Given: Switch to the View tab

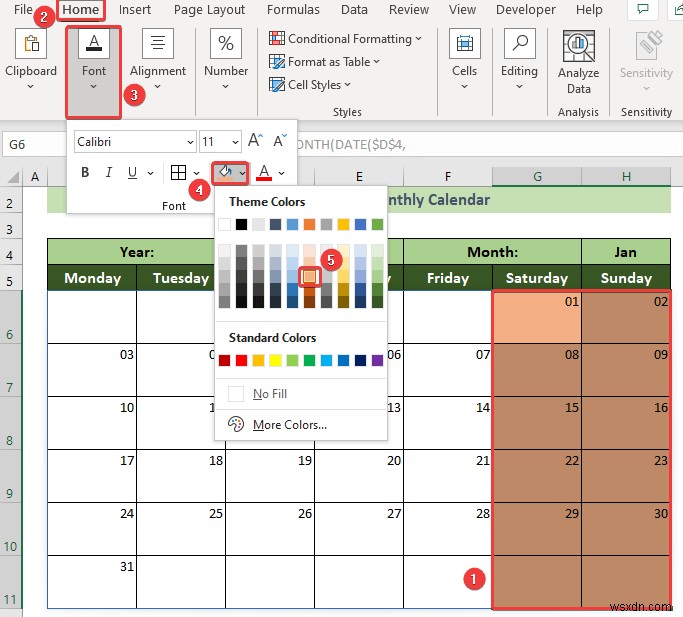Looking at the screenshot, I should click(462, 10).
